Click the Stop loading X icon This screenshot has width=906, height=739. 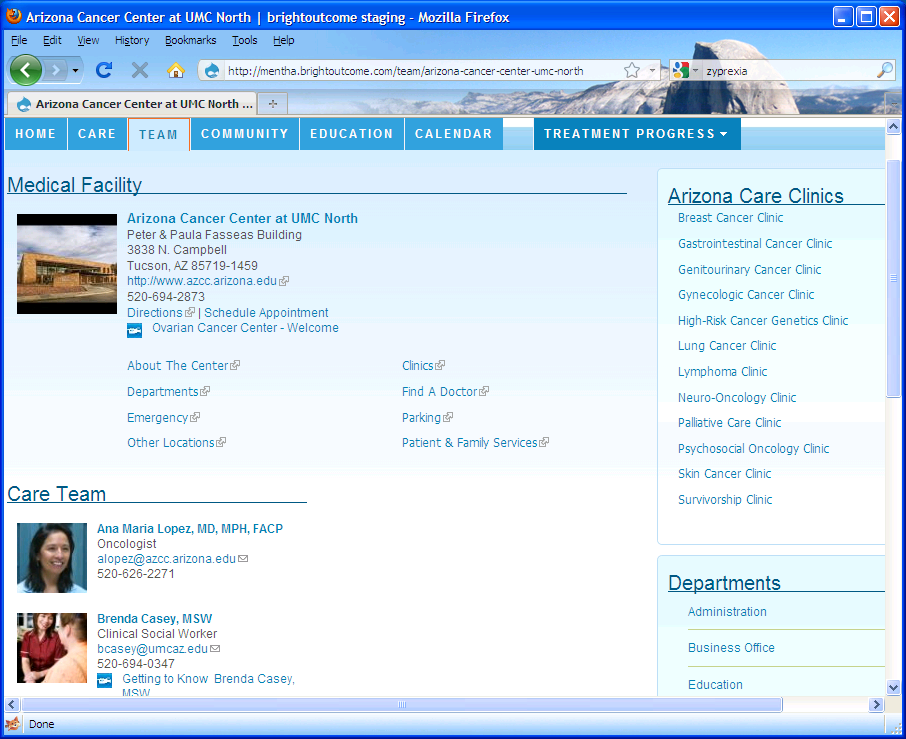tap(140, 70)
